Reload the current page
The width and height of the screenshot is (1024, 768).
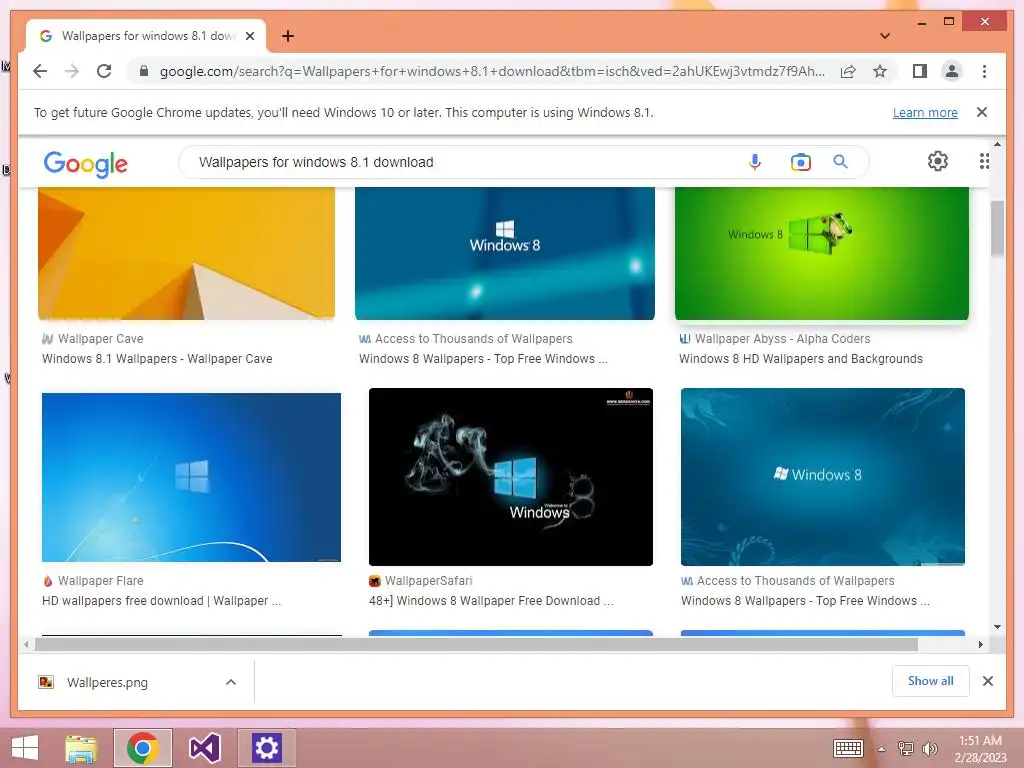click(x=104, y=71)
